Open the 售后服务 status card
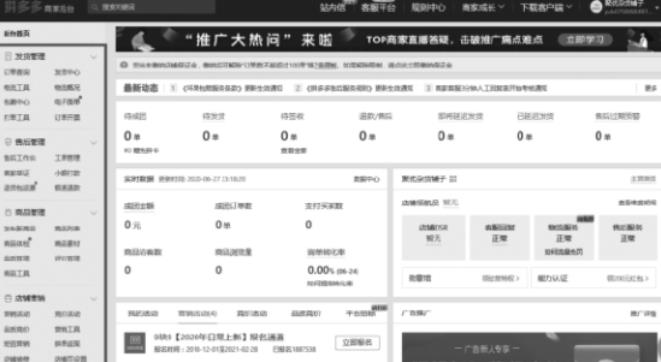 pos(628,238)
